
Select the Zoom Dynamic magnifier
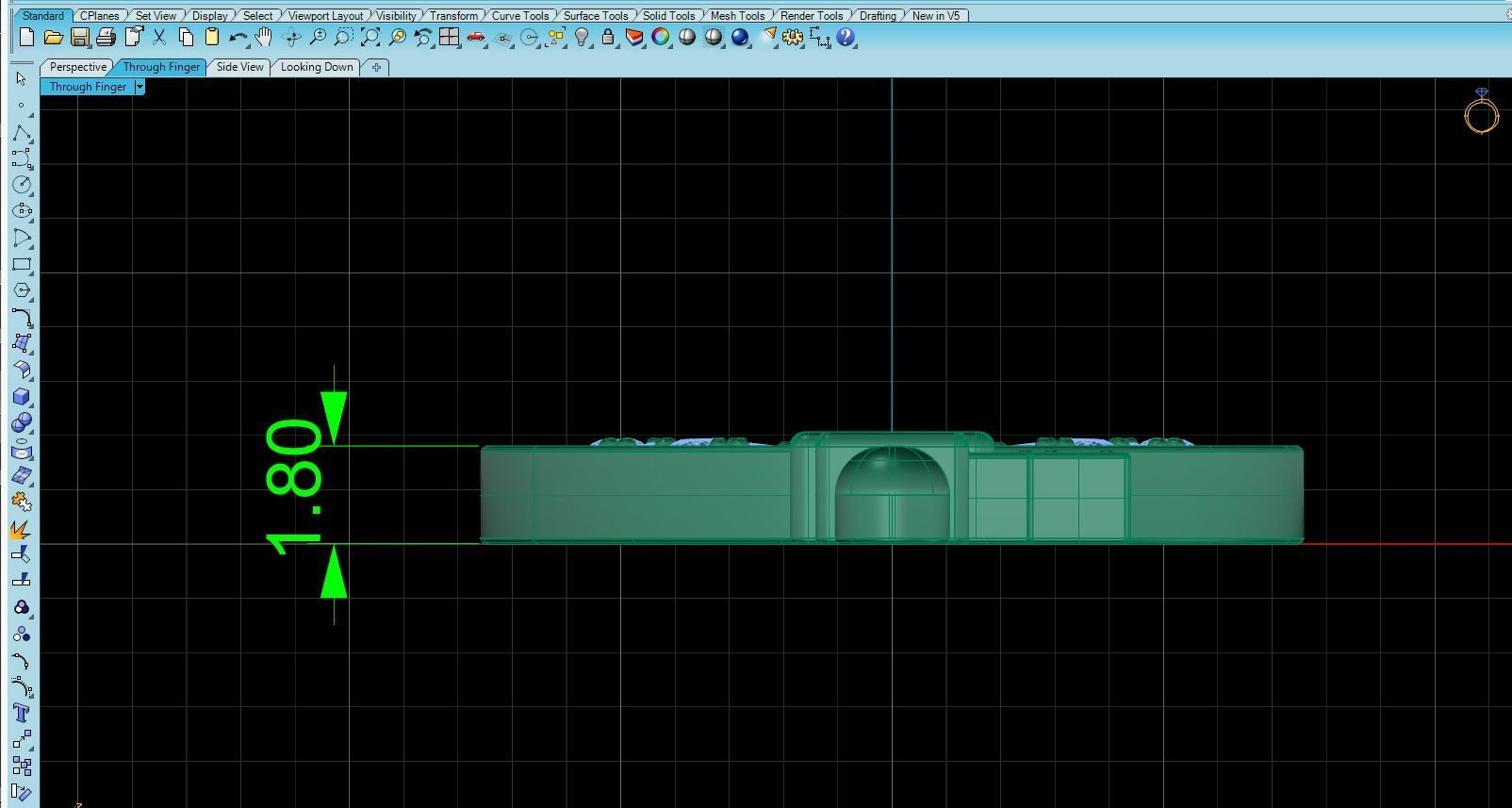click(318, 38)
